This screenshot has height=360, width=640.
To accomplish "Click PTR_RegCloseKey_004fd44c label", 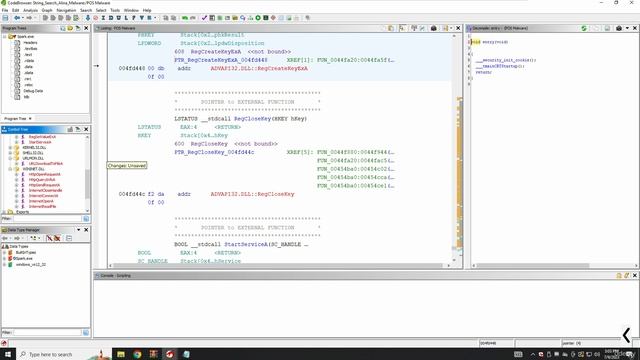I will [x=214, y=152].
